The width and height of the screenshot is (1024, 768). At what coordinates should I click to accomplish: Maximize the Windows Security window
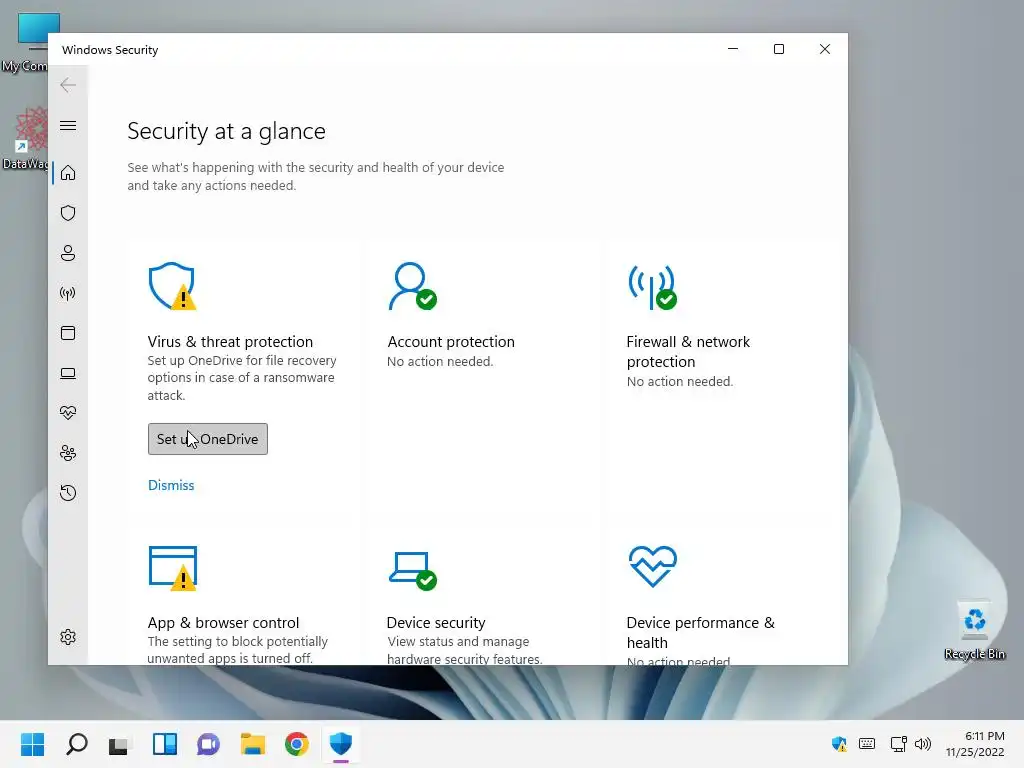[778, 49]
